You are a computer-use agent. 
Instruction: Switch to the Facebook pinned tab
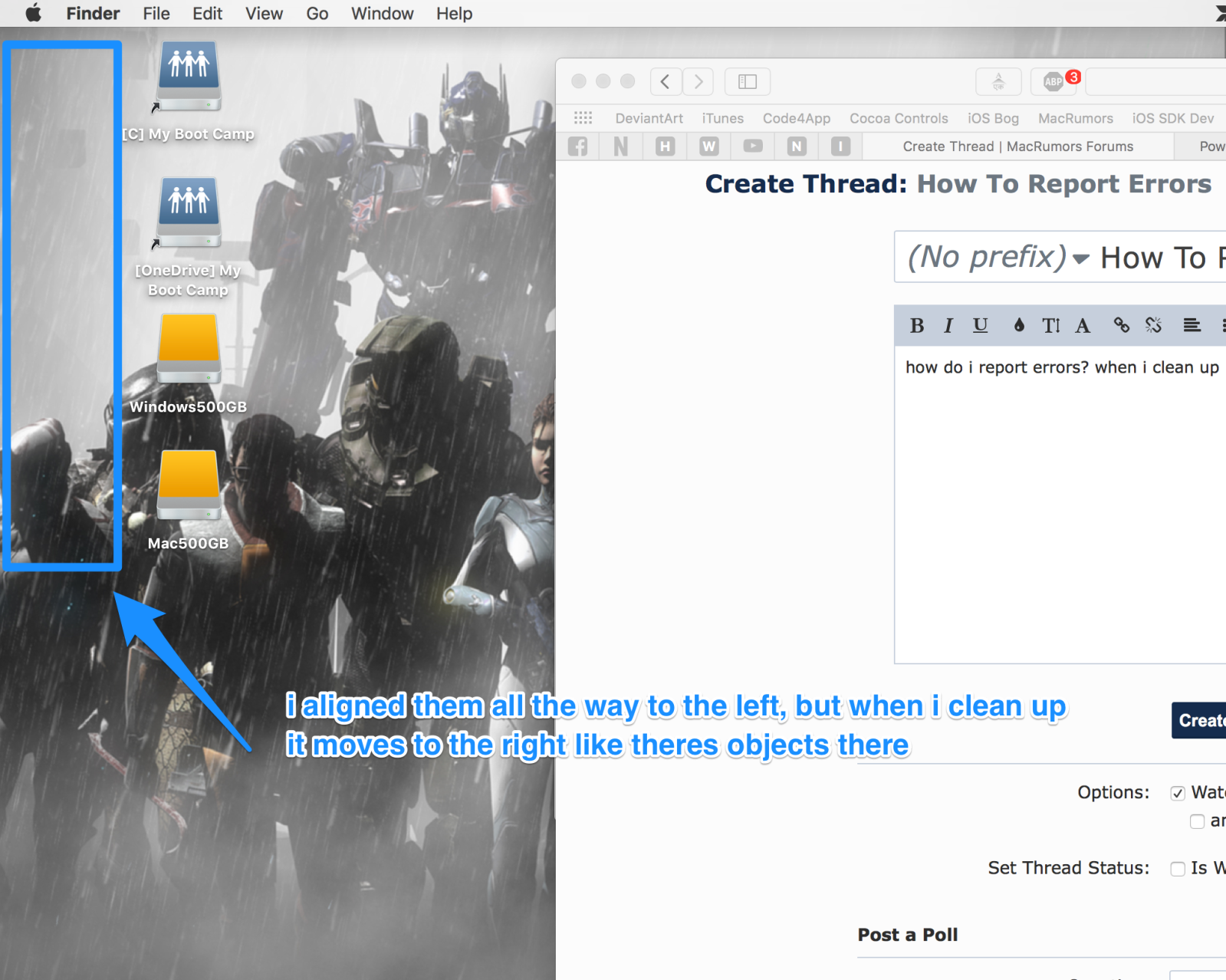tap(578, 146)
